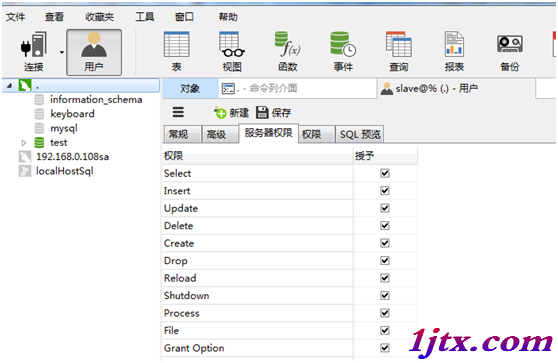The width and height of the screenshot is (558, 363).
Task: Click the keyboard database icon
Action: (x=39, y=114)
